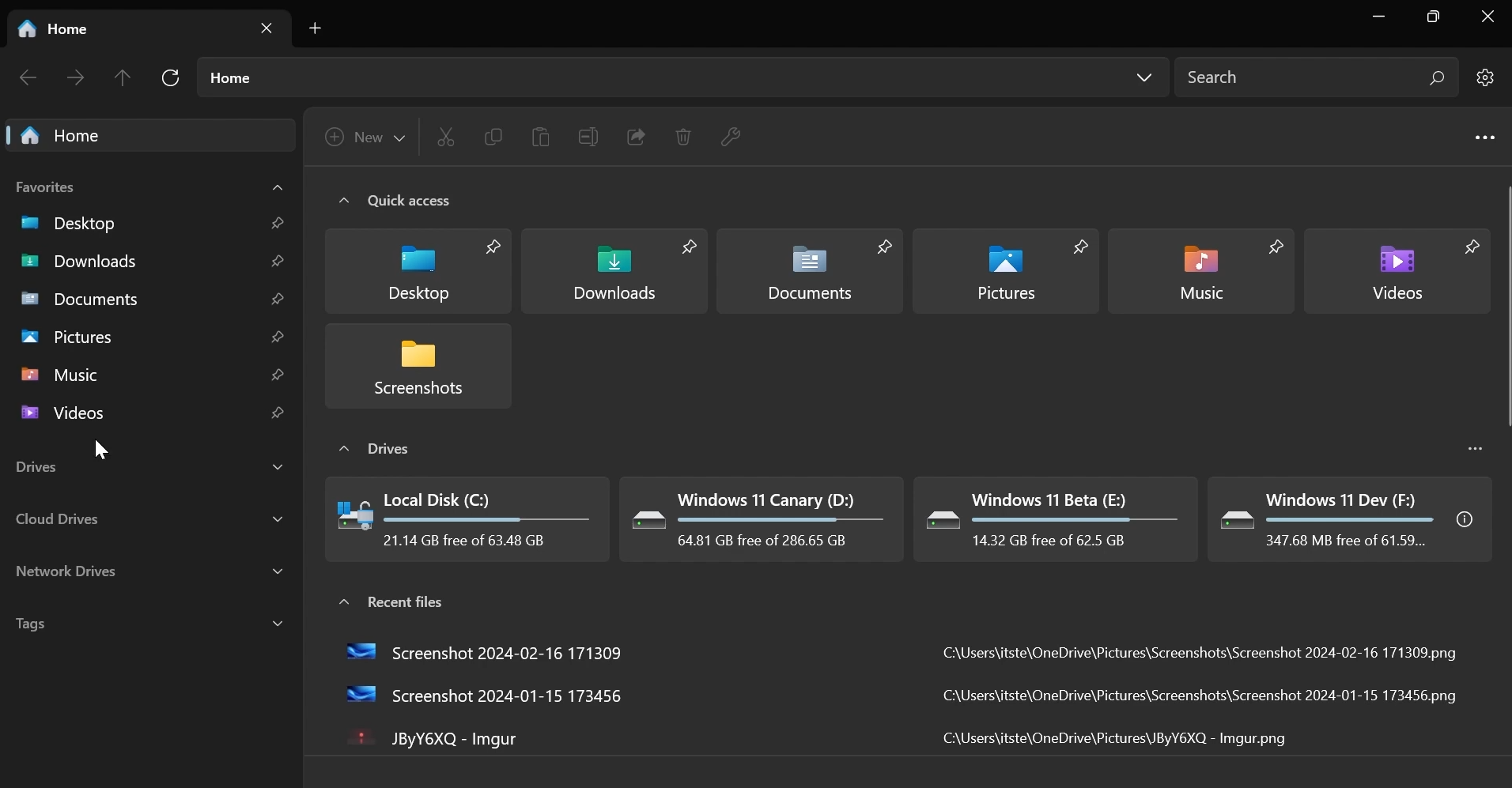
Task: Click the Windows 11 Dev drive usage bar
Action: (1351, 519)
